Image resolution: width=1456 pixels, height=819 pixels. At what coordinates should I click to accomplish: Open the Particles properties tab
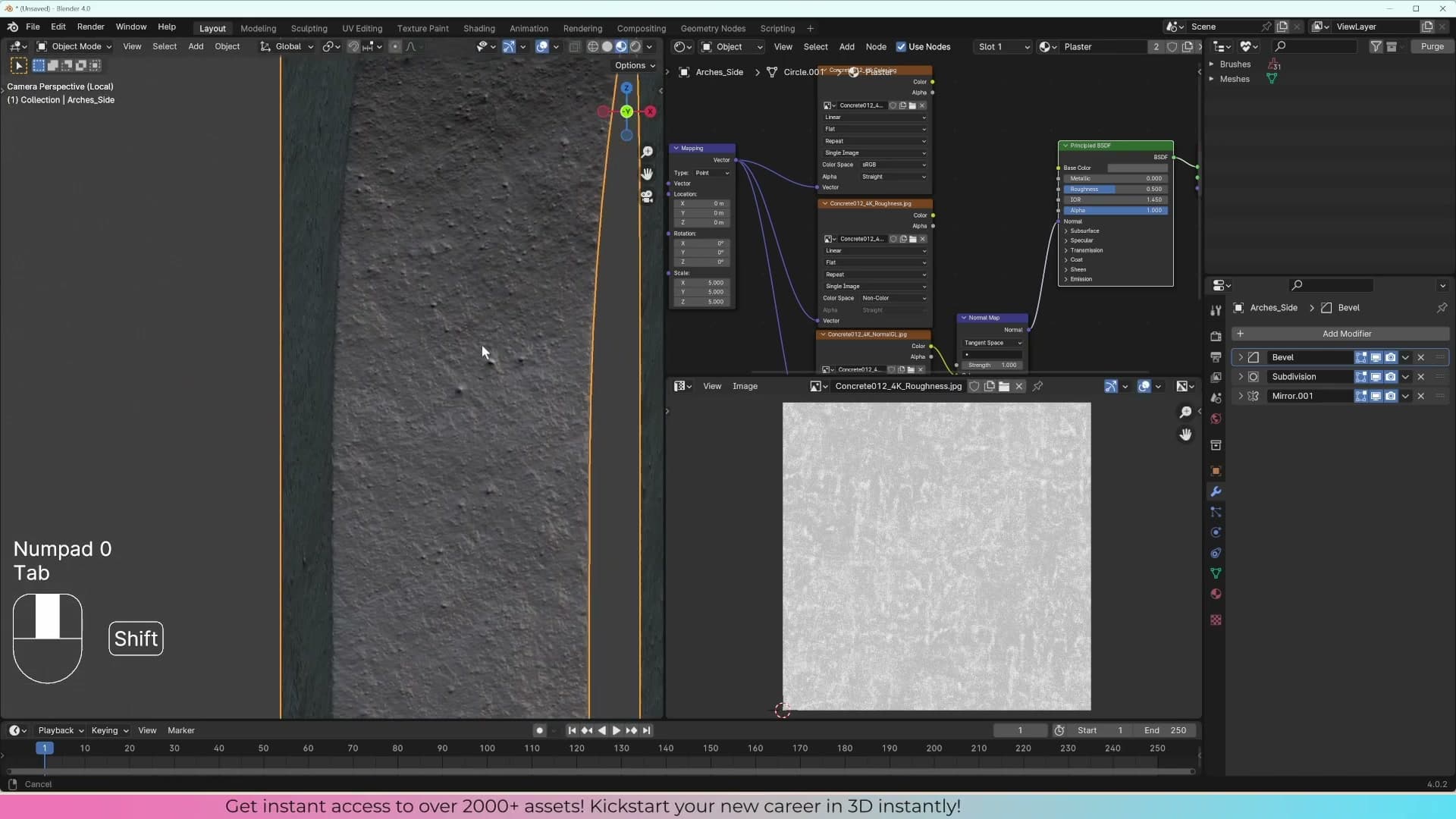point(1216,512)
